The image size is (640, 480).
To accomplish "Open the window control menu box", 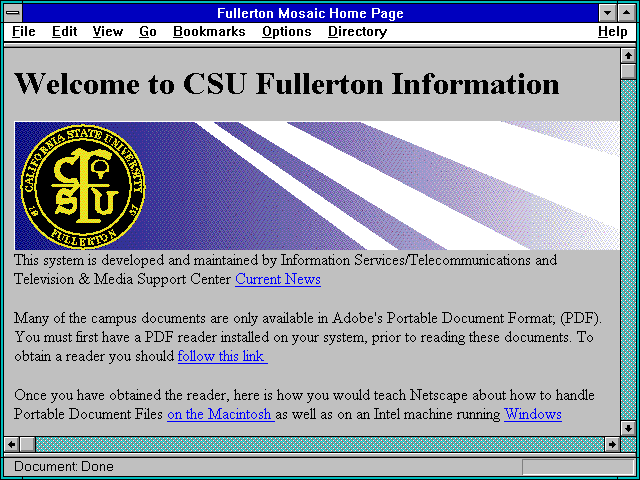I will point(13,13).
